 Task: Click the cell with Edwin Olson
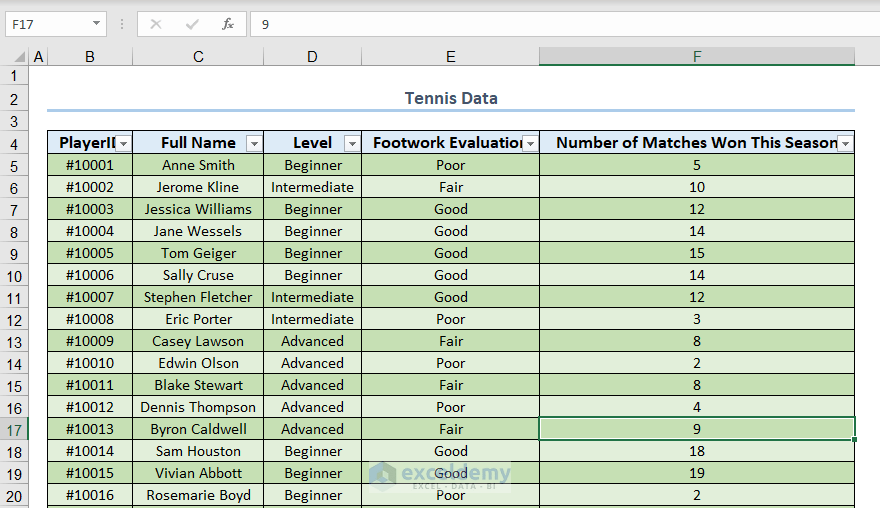click(x=198, y=363)
